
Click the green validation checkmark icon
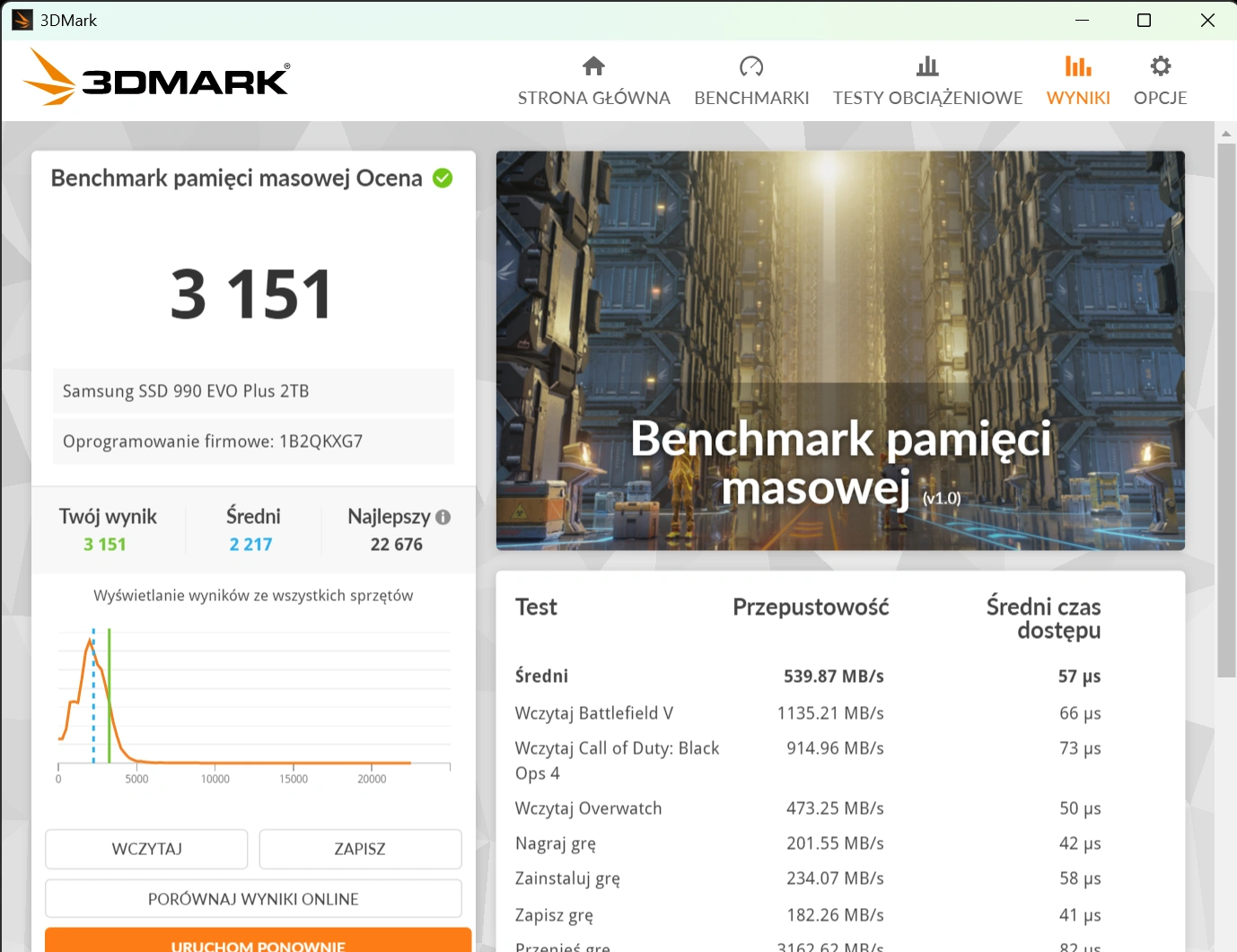443,178
